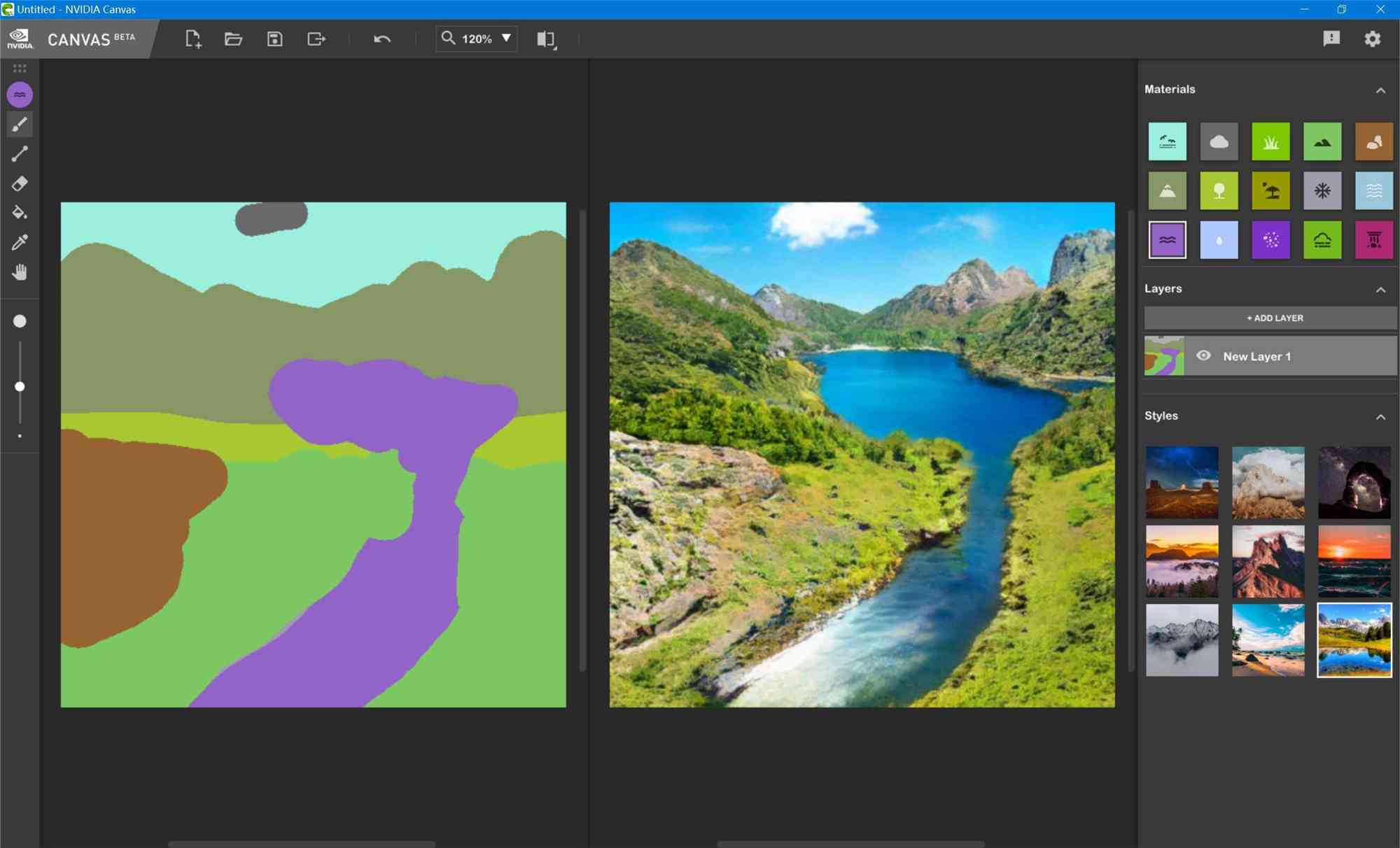The width and height of the screenshot is (1400, 848).
Task: Toggle visibility of New Layer 1
Action: point(1204,355)
